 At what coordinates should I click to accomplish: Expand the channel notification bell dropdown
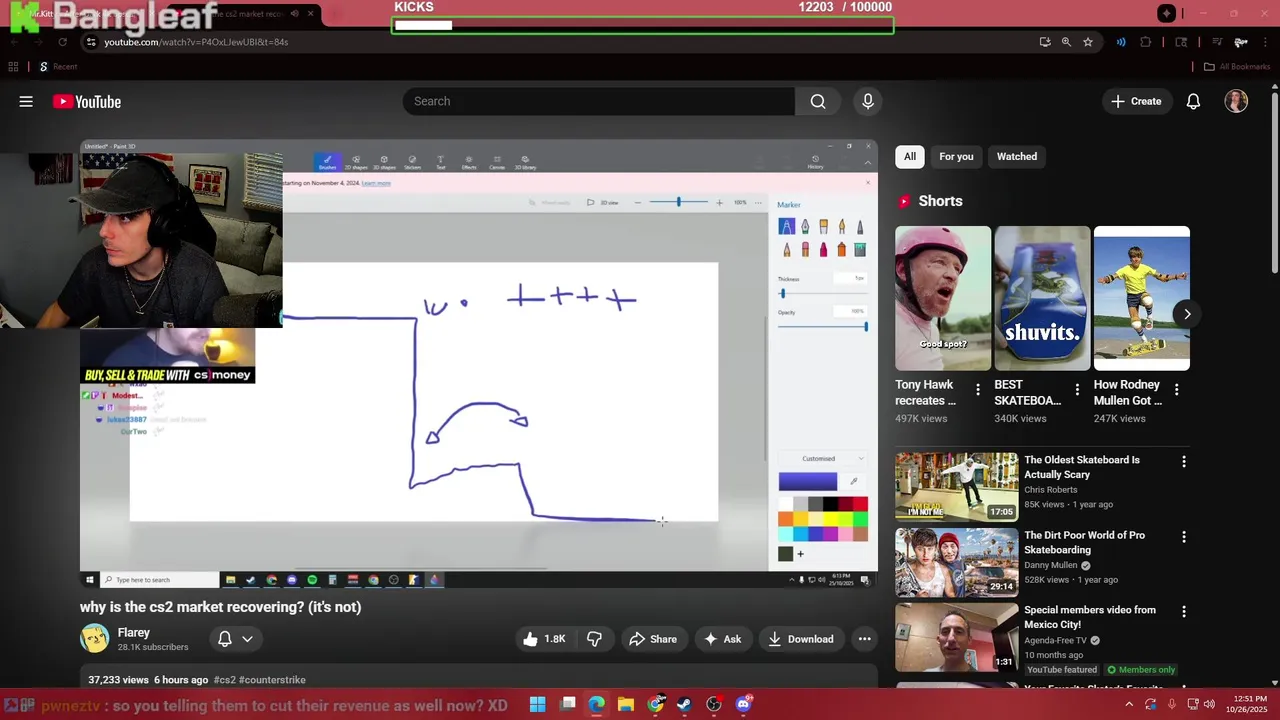(x=235, y=639)
